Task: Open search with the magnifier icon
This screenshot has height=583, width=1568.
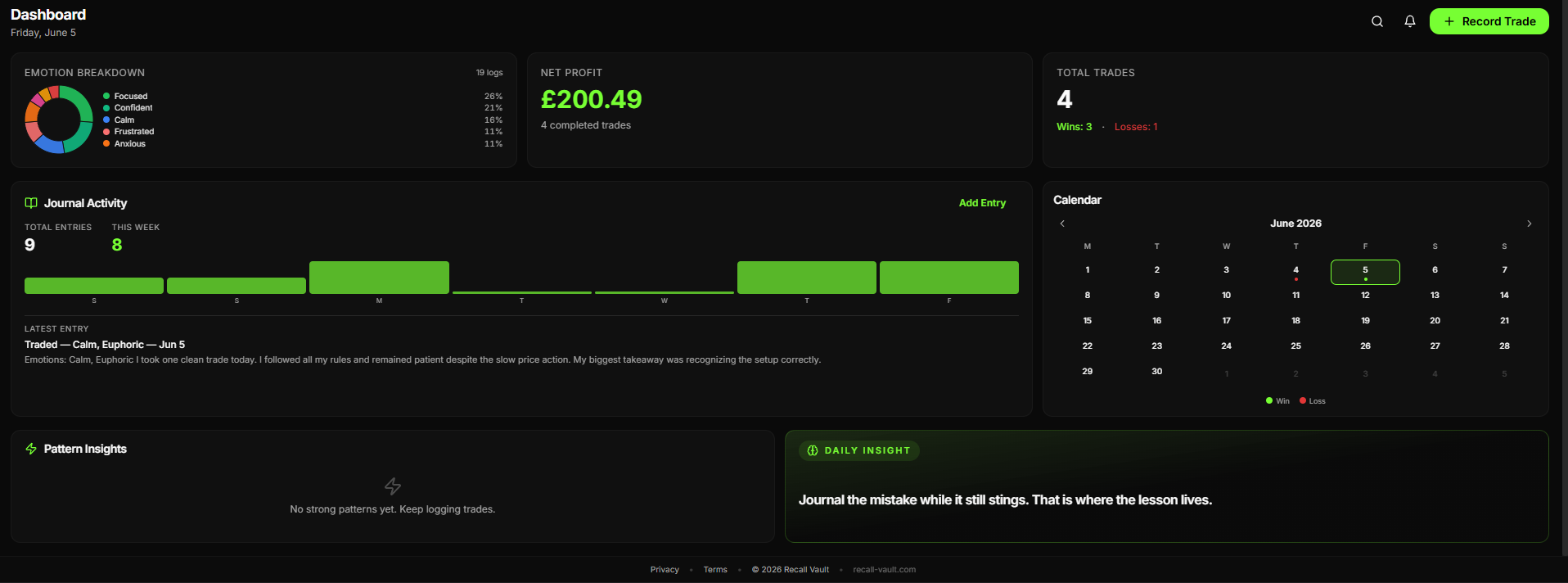Action: tap(1377, 21)
